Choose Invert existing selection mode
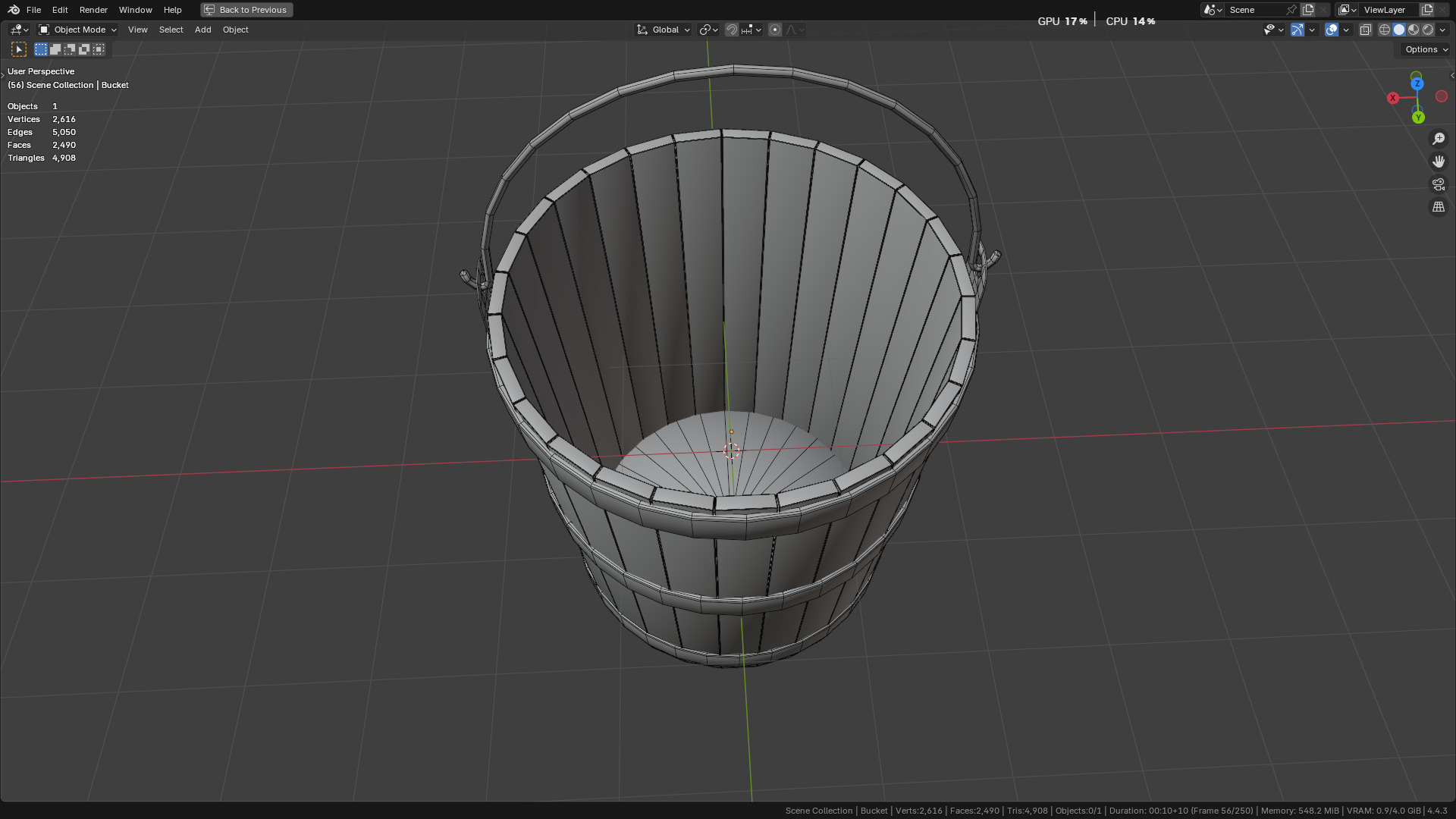This screenshot has width=1456, height=819. point(84,49)
